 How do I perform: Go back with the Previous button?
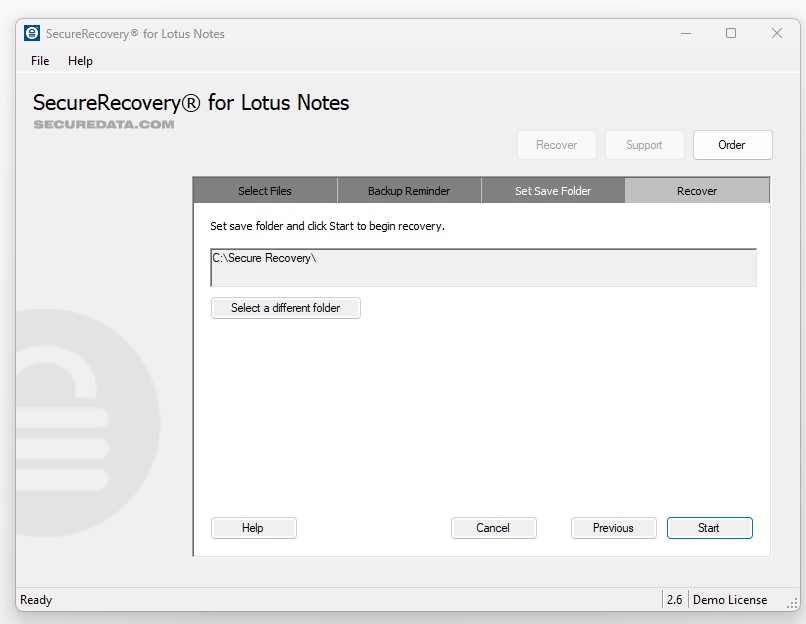coord(614,527)
